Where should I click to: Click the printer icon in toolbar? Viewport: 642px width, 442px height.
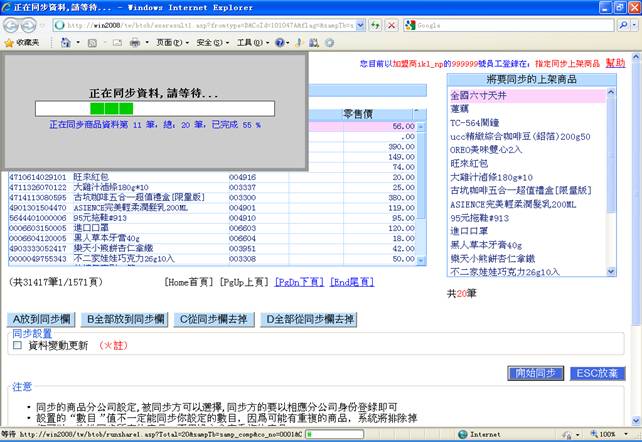[134, 44]
